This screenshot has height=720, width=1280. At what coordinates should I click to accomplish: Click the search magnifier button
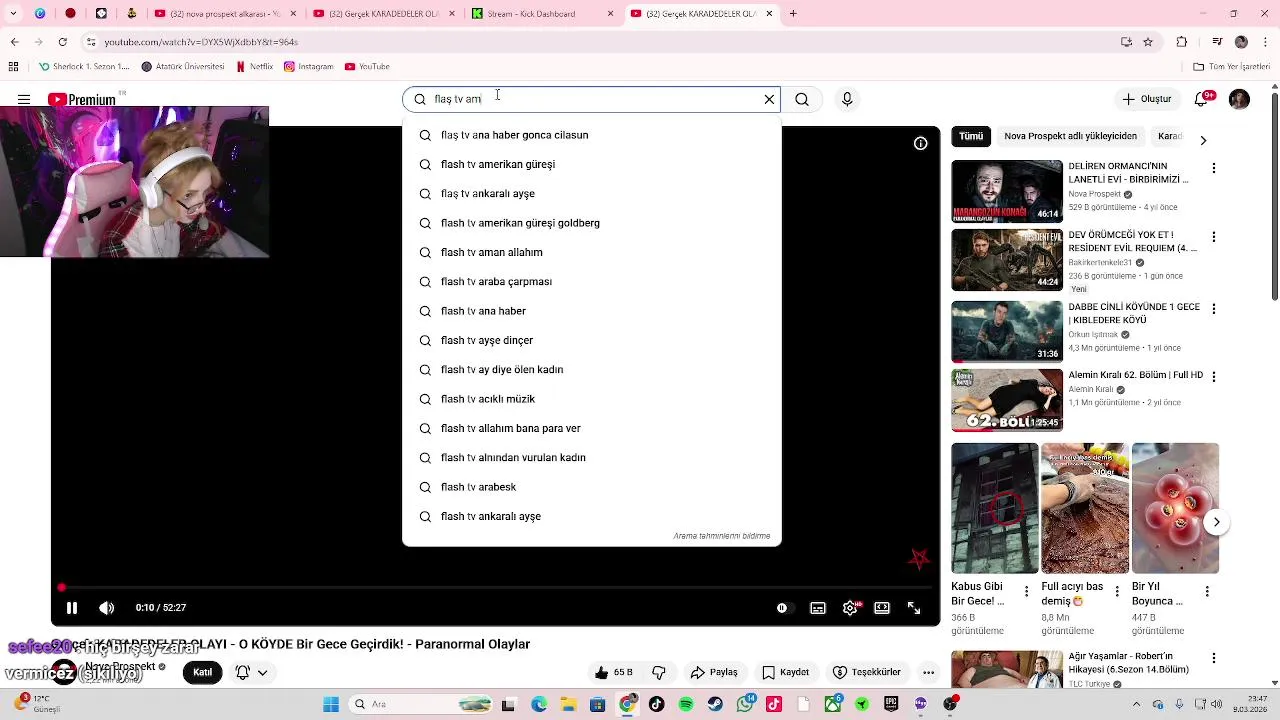click(802, 99)
